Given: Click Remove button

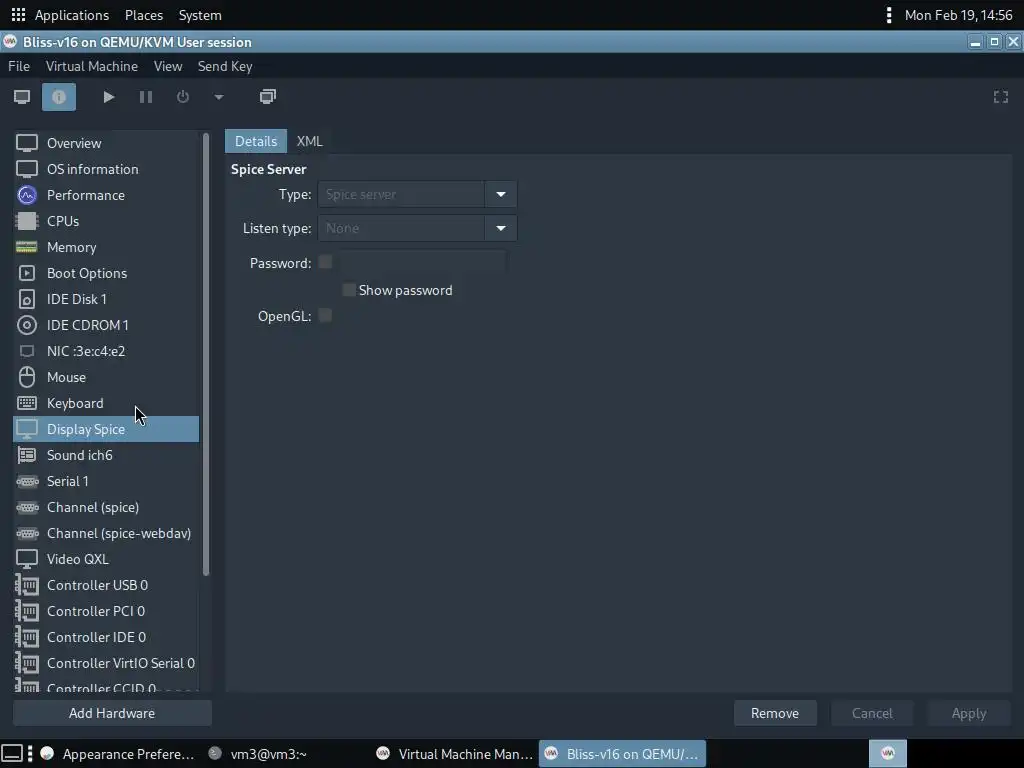Looking at the screenshot, I should [775, 713].
